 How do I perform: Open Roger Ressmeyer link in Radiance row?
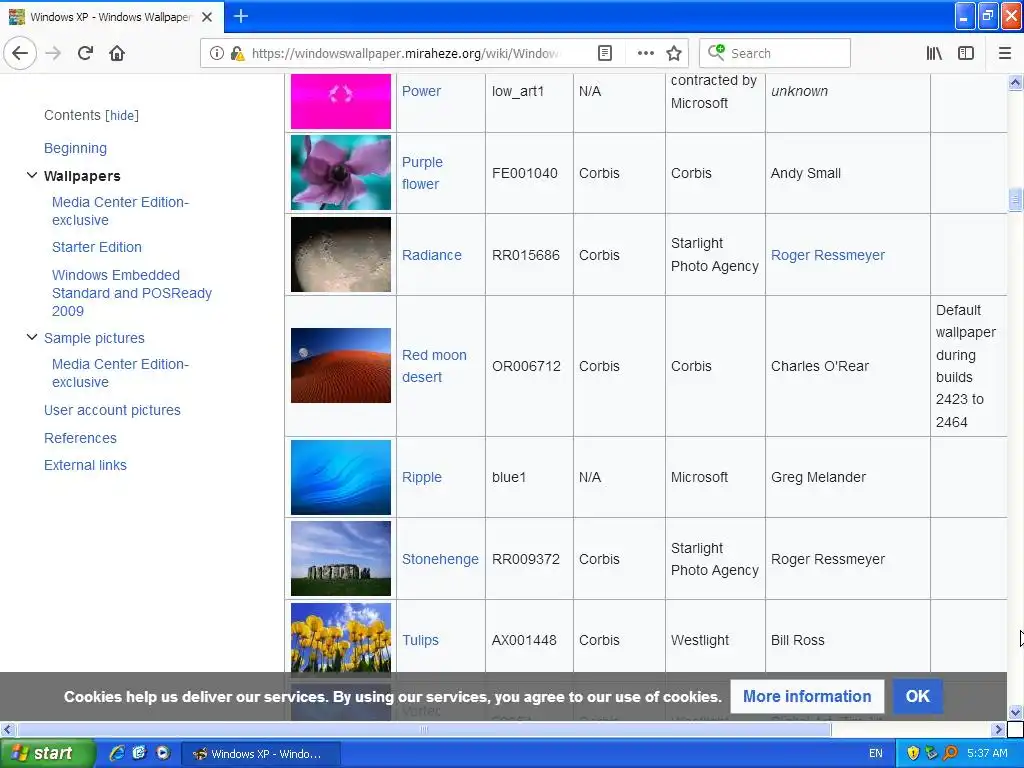point(827,255)
